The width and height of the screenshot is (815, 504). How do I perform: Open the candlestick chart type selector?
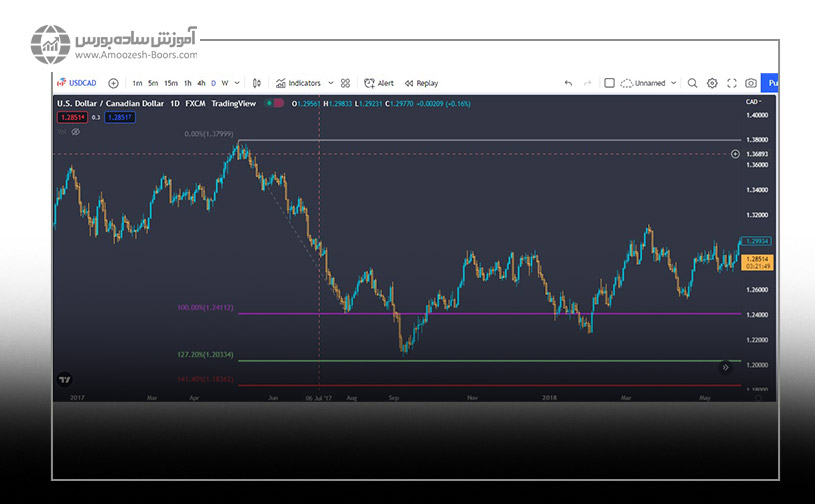pos(257,84)
